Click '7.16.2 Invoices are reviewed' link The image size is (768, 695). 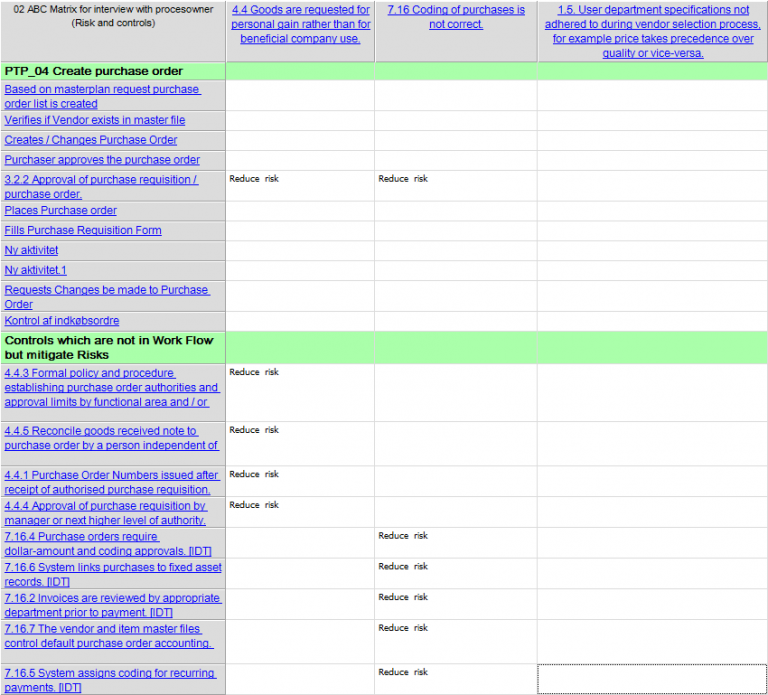[113, 605]
